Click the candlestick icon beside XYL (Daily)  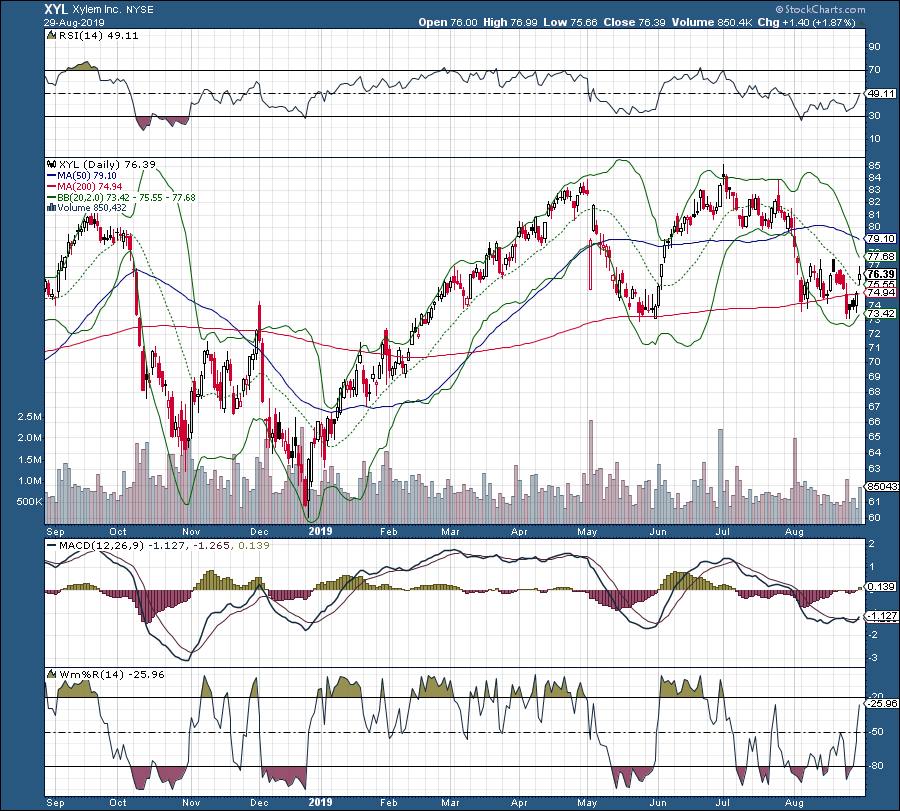(52, 165)
